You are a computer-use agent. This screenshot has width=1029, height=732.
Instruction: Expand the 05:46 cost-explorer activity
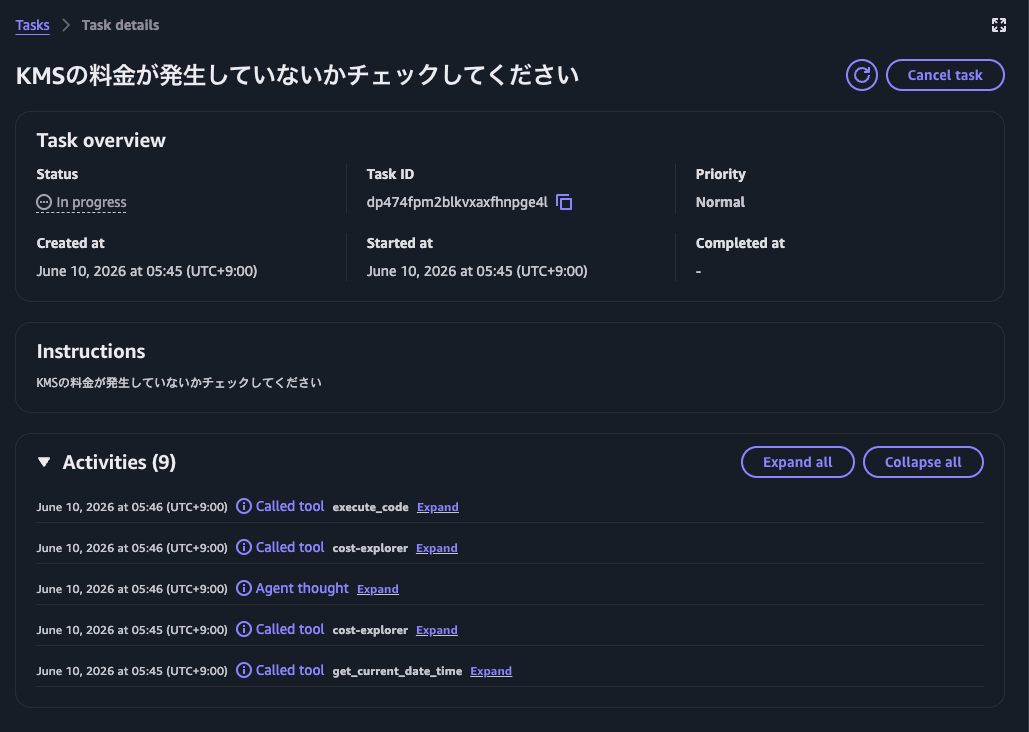coord(436,548)
